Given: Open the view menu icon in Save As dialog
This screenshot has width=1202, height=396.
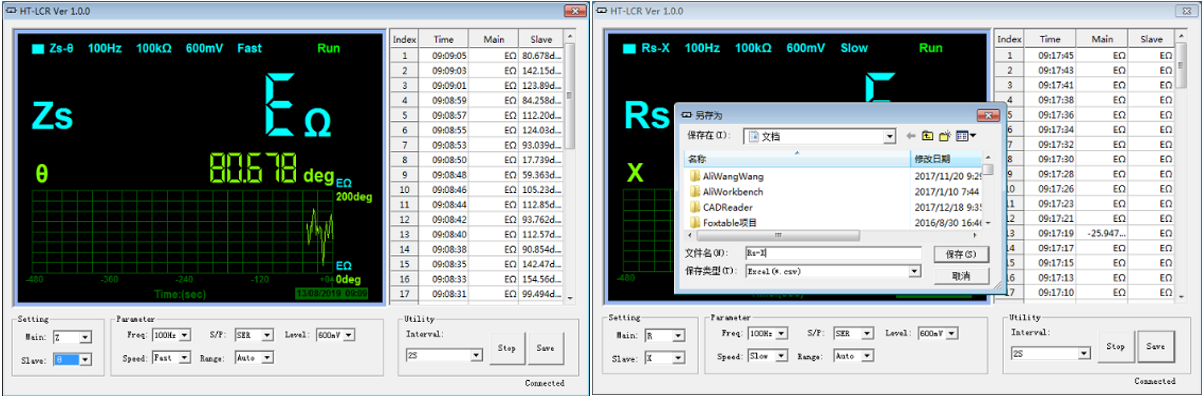Looking at the screenshot, I should click(965, 135).
